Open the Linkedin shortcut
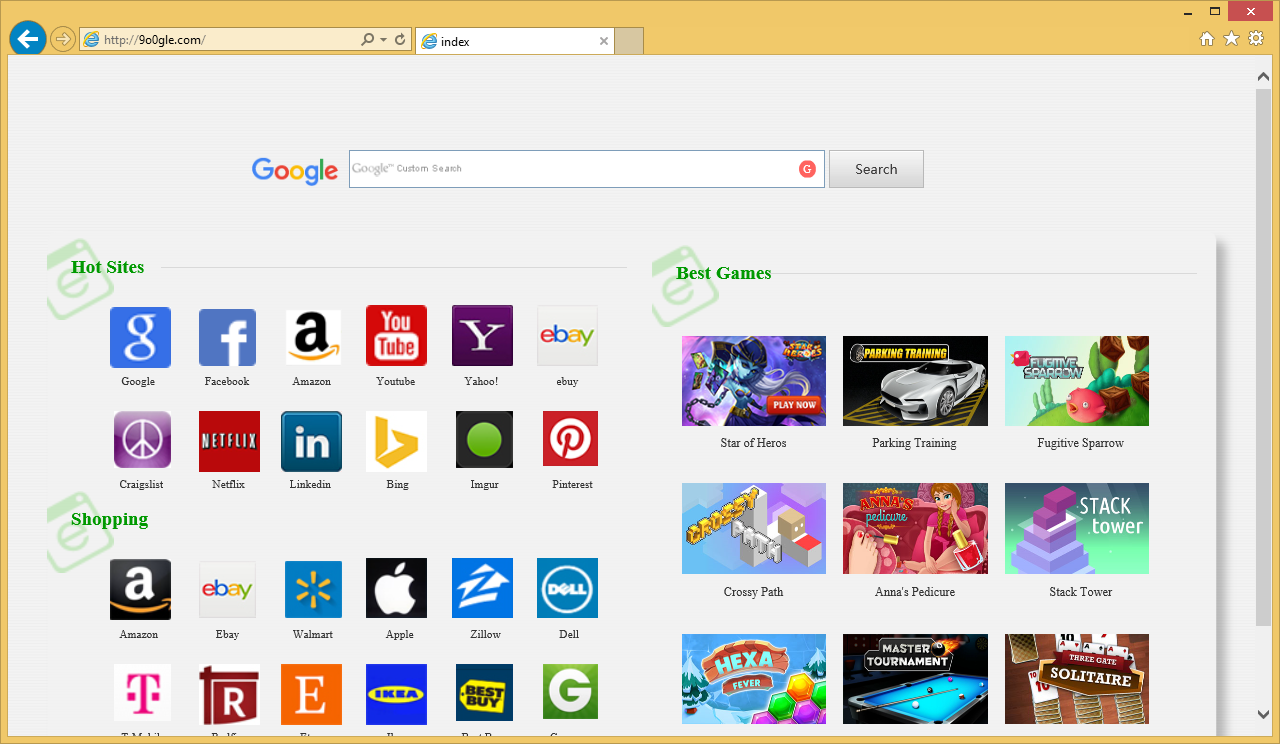The width and height of the screenshot is (1280, 744). [x=311, y=441]
